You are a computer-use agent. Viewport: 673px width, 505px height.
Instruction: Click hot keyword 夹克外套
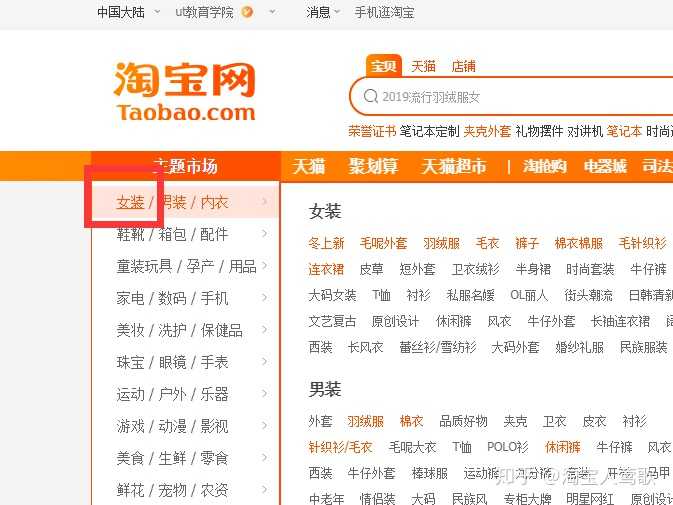487,131
